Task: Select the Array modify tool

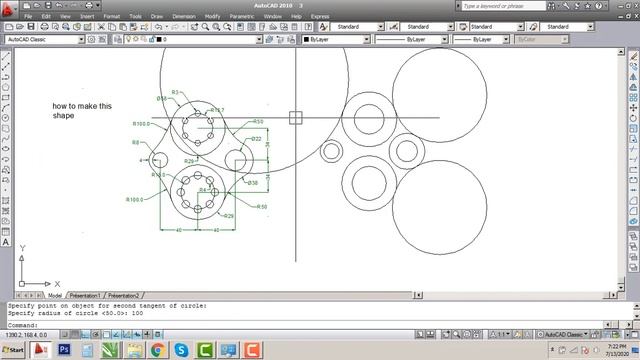Action: (x=633, y=98)
